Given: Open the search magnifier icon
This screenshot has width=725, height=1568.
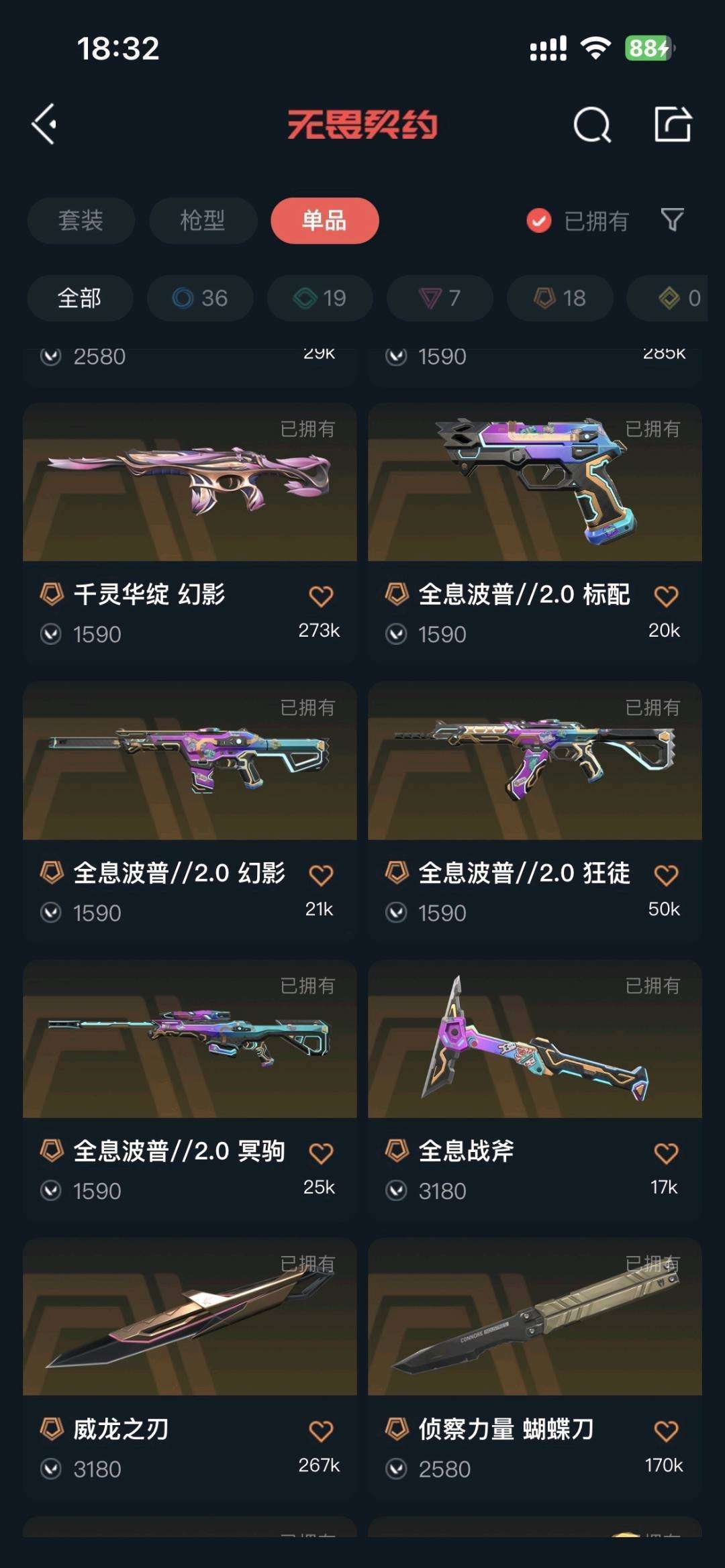Looking at the screenshot, I should [x=592, y=125].
